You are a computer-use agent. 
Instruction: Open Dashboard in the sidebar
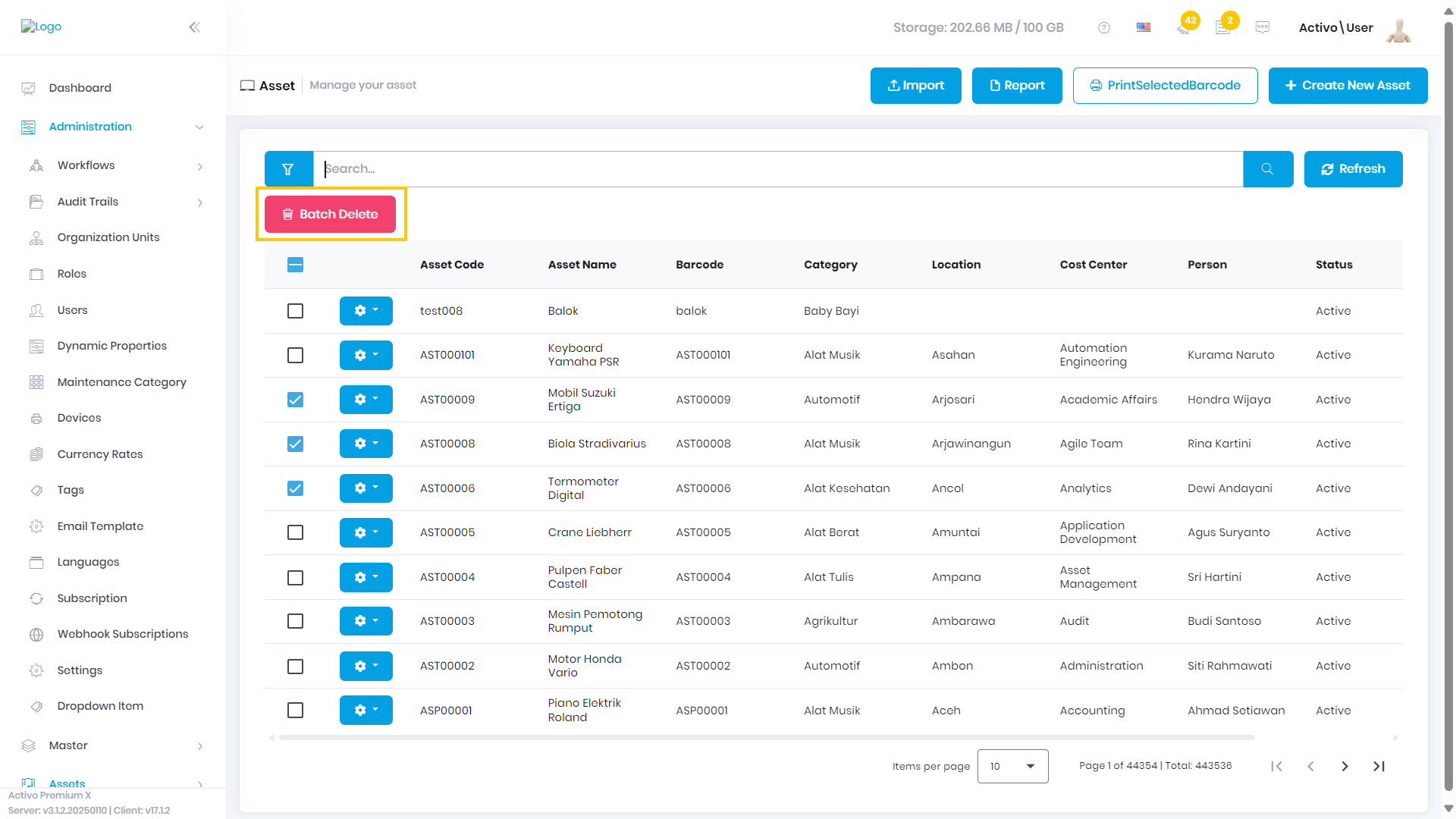click(80, 88)
